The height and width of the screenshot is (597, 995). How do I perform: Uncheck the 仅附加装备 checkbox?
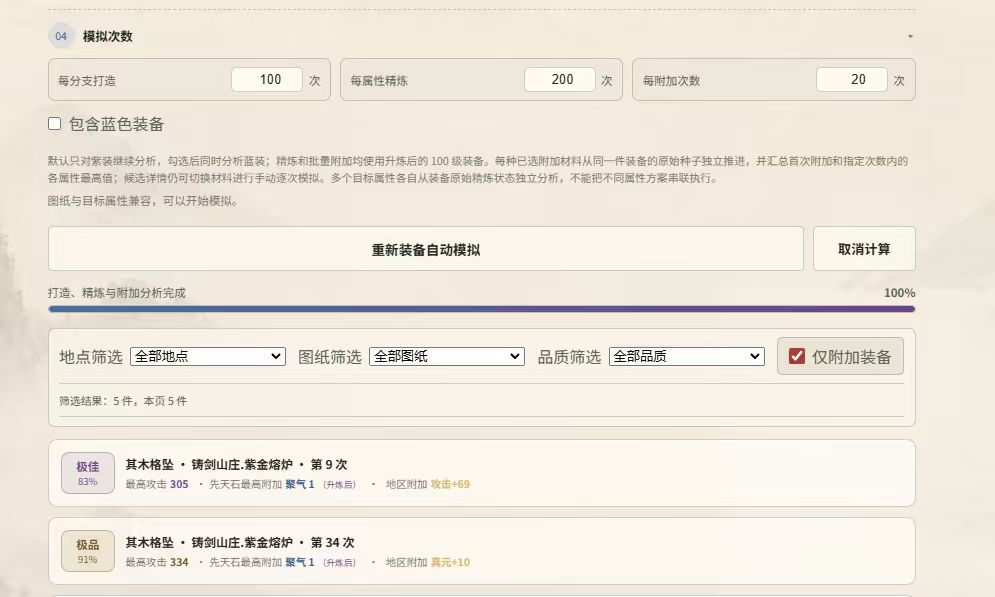797,356
